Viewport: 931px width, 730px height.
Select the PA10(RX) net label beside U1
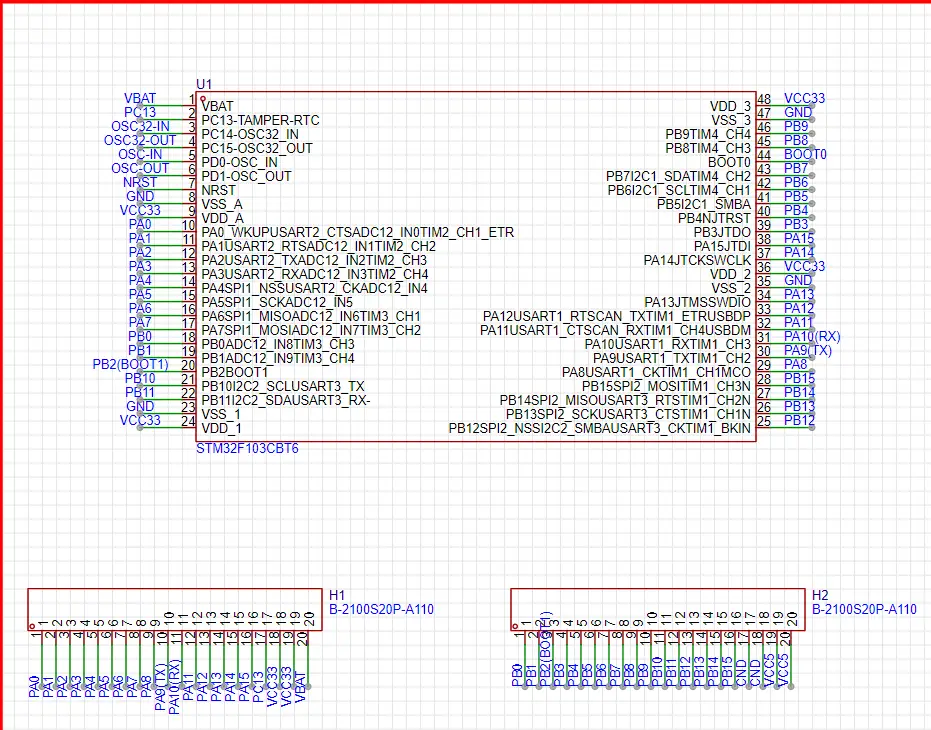[812, 337]
